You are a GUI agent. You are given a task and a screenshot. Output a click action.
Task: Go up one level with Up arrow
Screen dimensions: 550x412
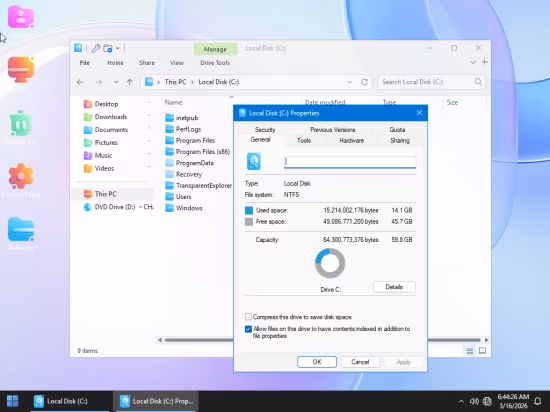coord(130,82)
